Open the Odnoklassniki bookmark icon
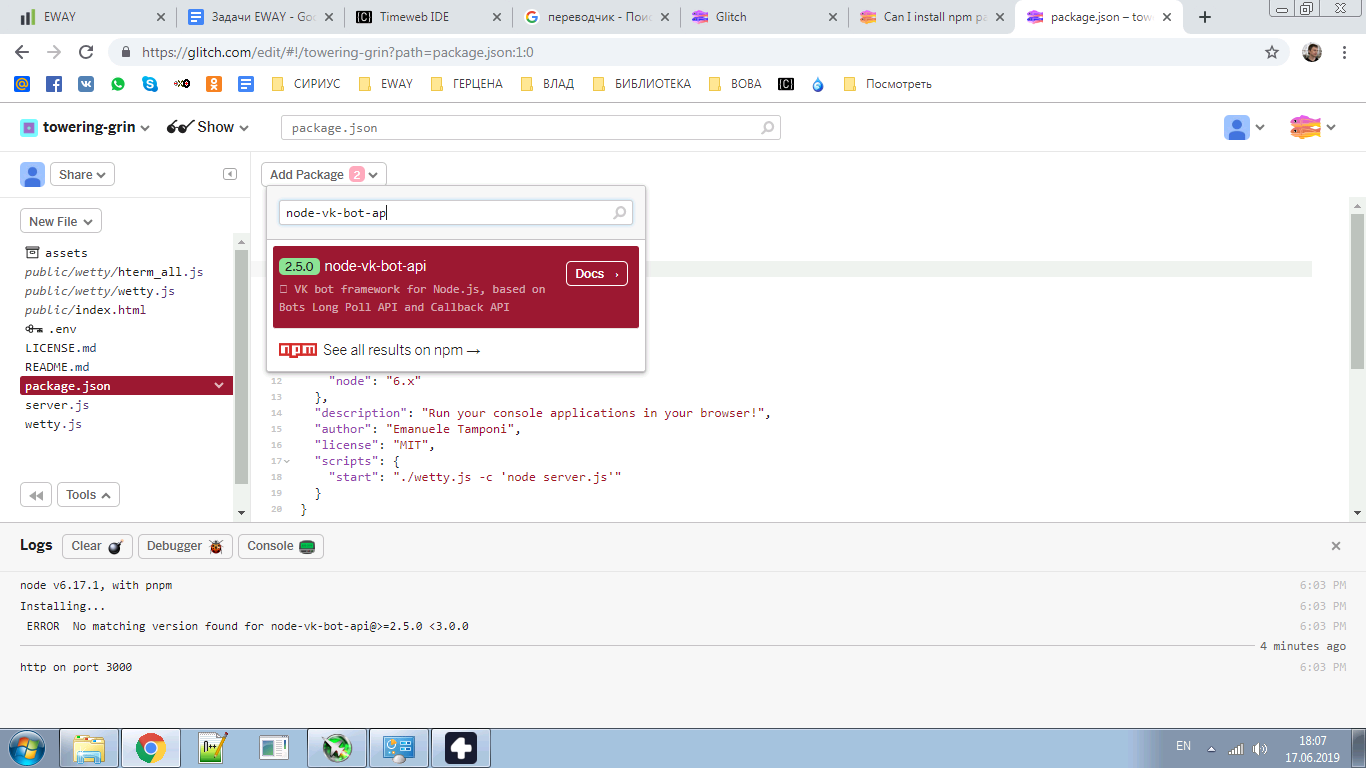This screenshot has width=1366, height=768. tap(214, 84)
